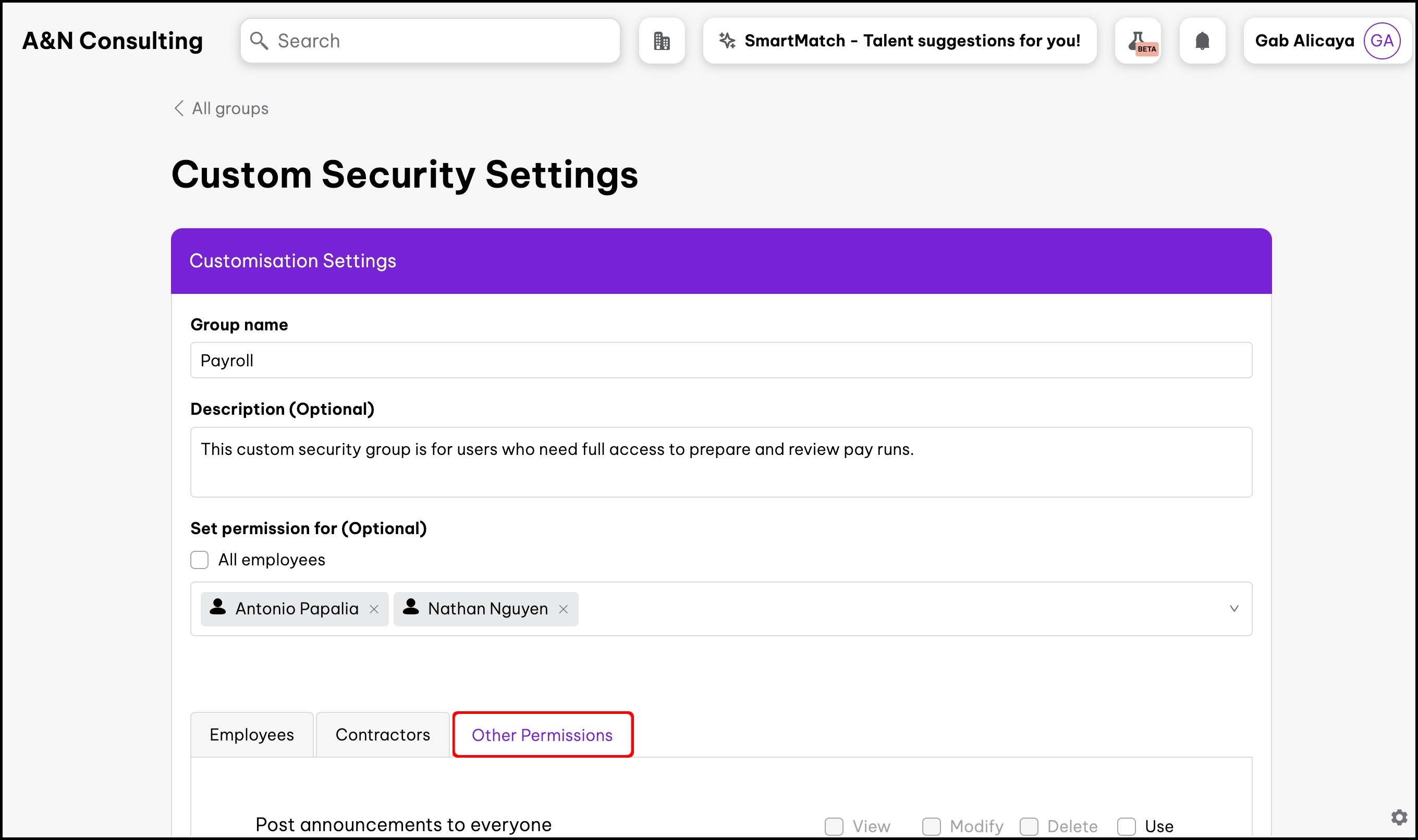The height and width of the screenshot is (840, 1418).
Task: Remove Antonio Papalia from permissions
Action: (374, 609)
